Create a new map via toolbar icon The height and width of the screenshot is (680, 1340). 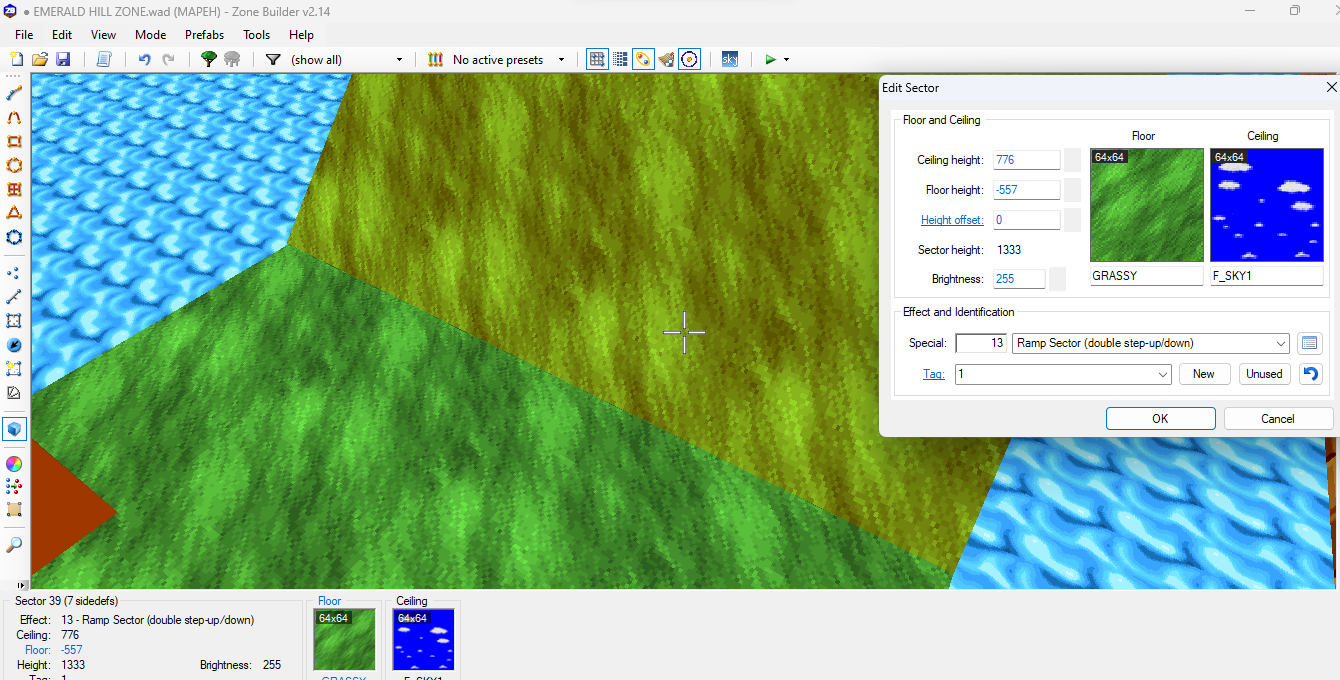click(x=16, y=60)
